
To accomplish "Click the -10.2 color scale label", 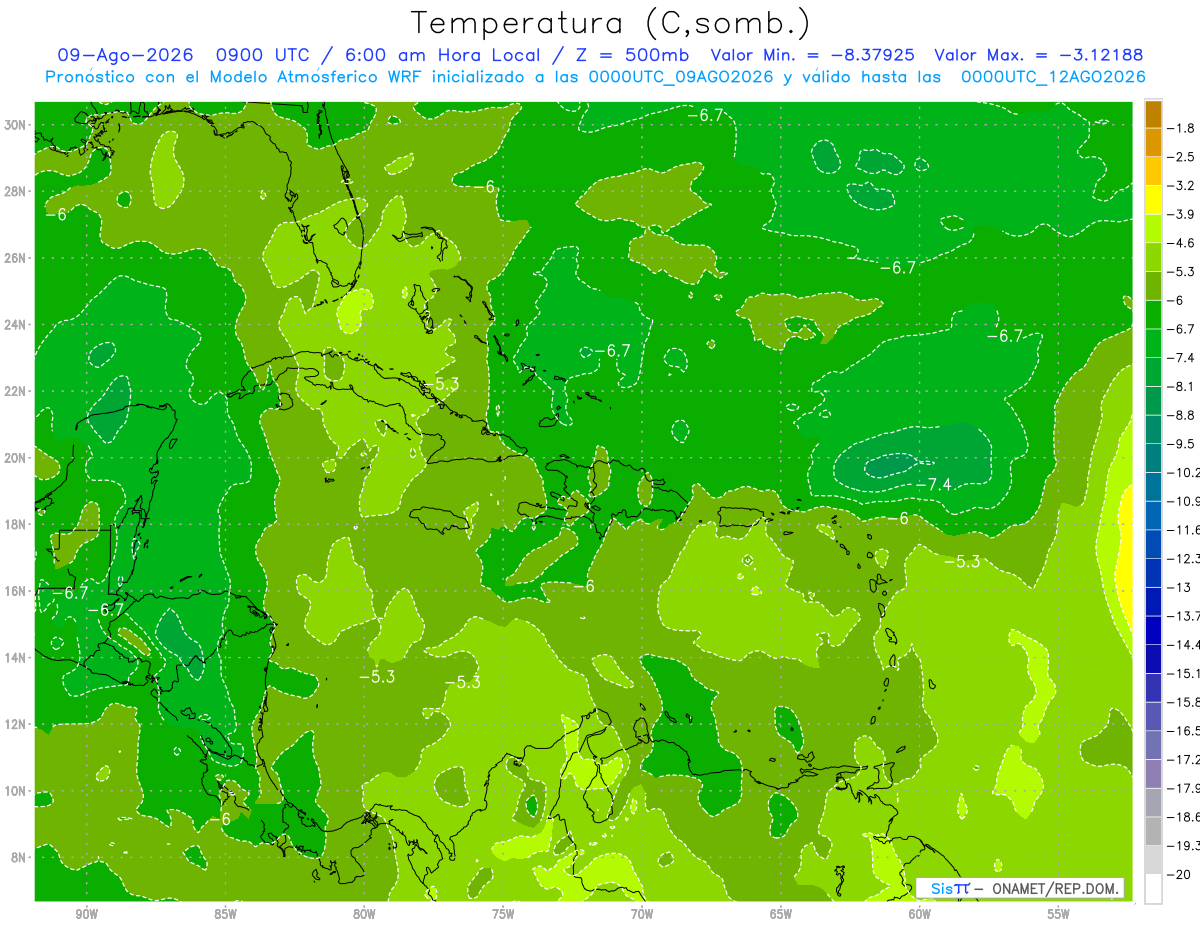I will tap(1184, 472).
